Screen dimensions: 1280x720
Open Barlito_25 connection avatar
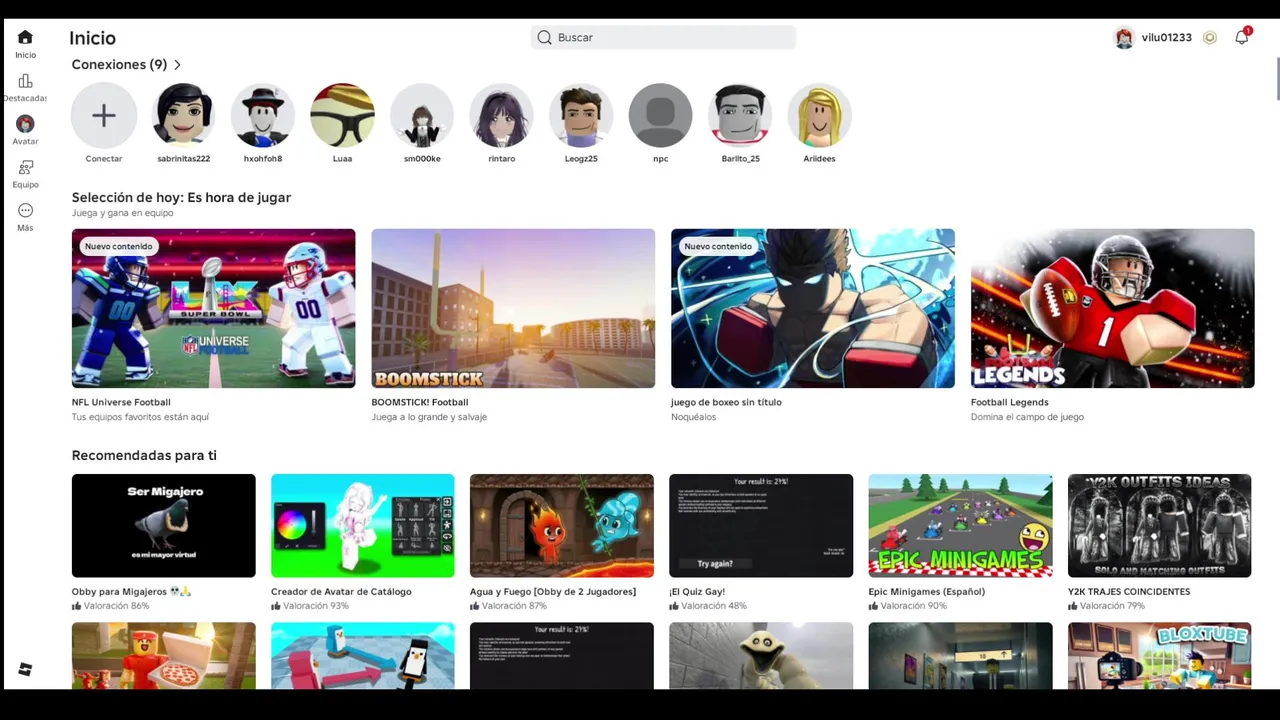click(x=740, y=116)
